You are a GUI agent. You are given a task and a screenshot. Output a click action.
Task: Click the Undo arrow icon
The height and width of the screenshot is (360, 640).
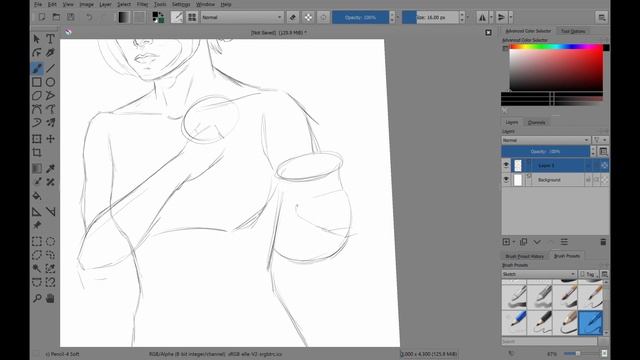click(x=89, y=17)
